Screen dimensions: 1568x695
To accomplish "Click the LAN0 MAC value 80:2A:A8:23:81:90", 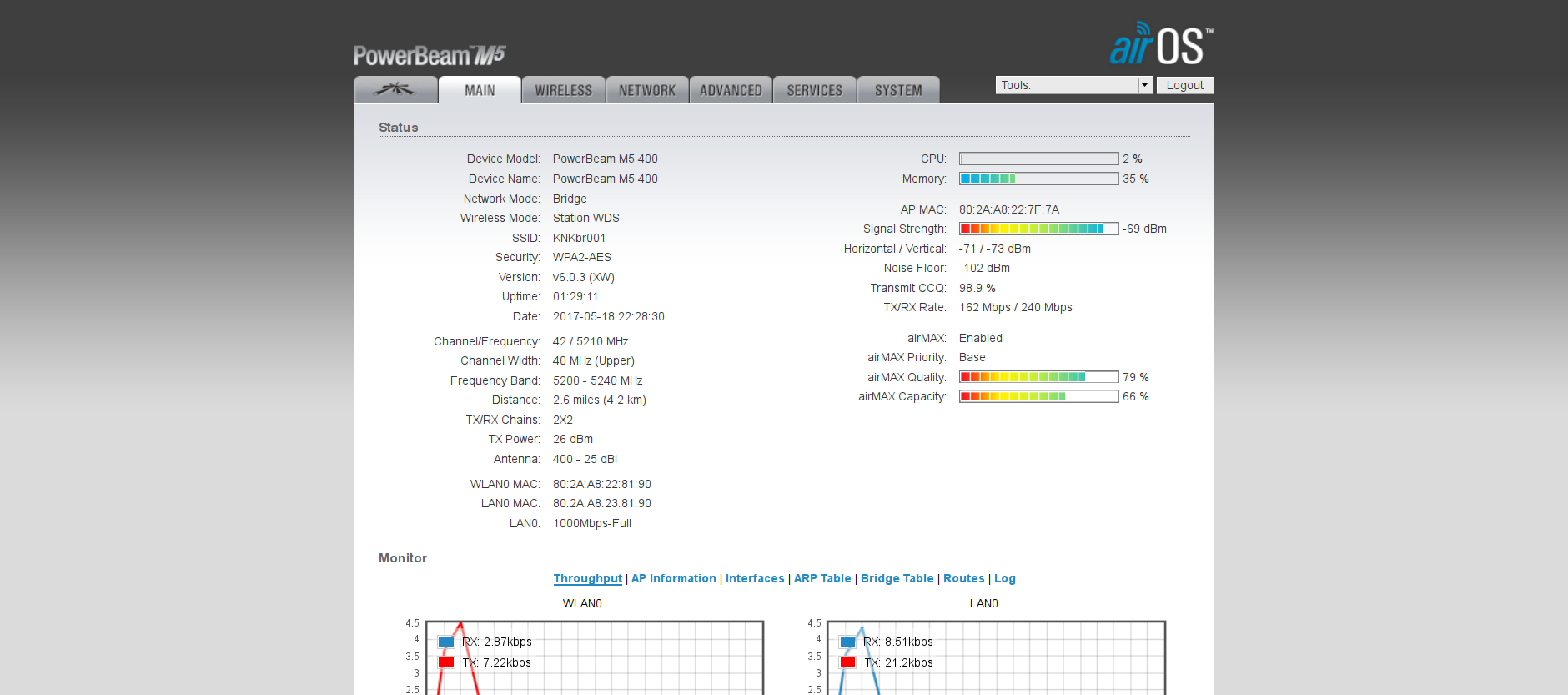I will (x=602, y=503).
